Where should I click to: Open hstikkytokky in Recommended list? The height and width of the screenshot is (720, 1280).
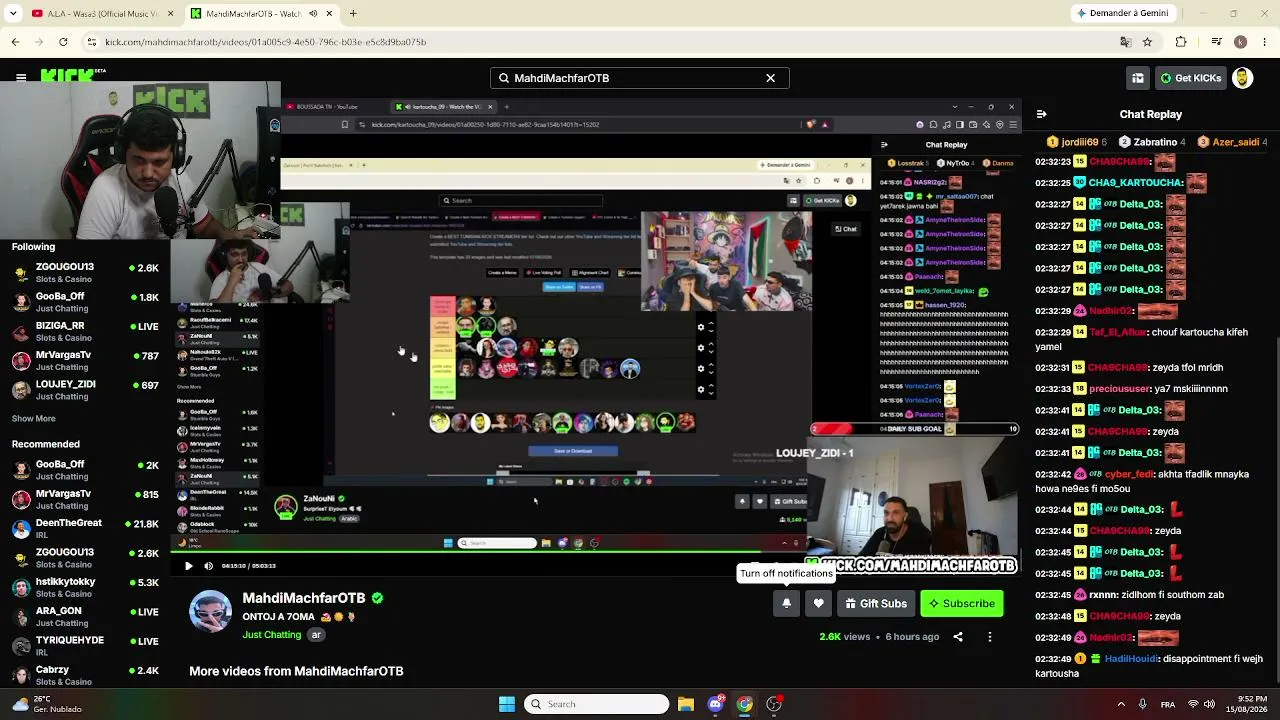(85, 587)
